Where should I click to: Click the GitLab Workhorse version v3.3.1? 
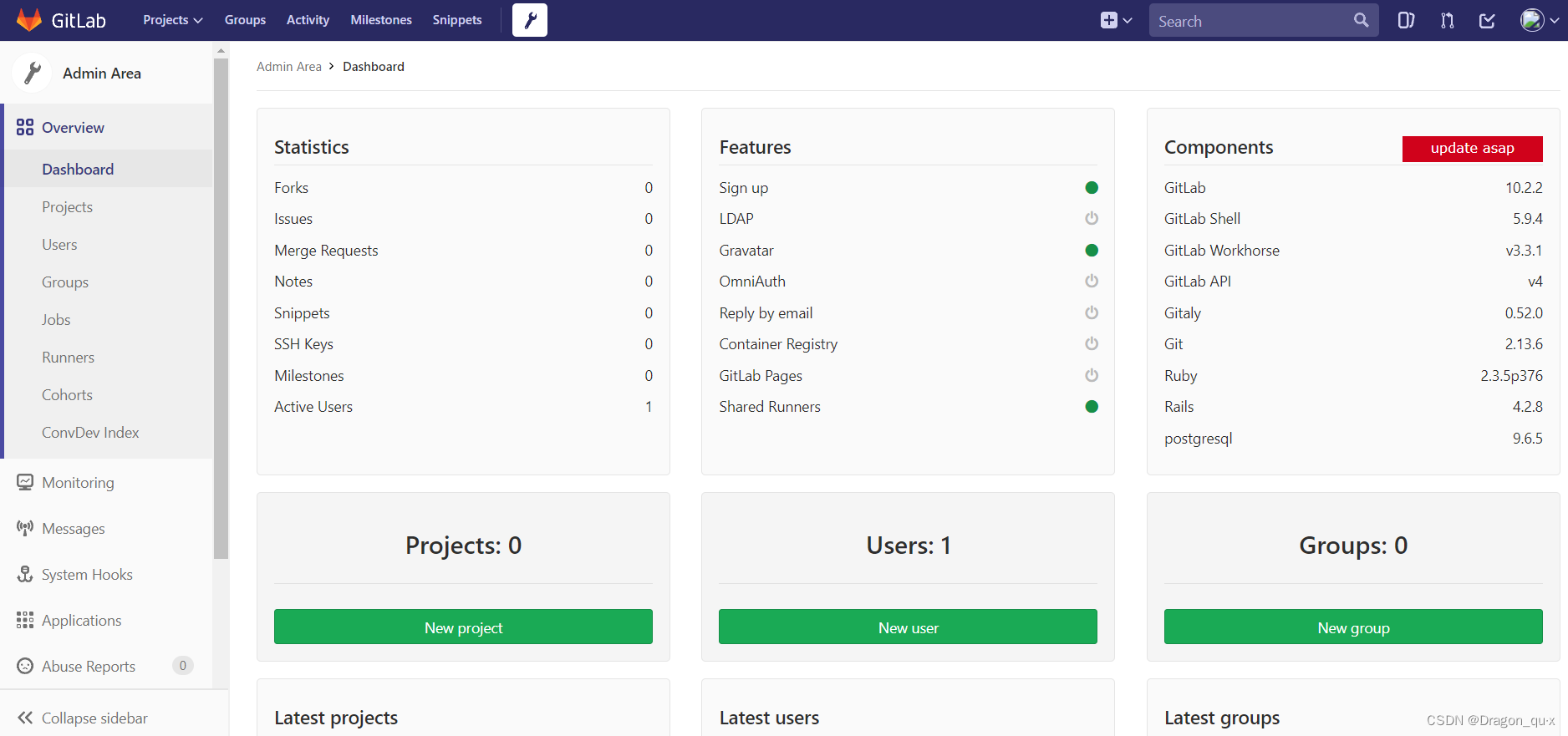1524,250
